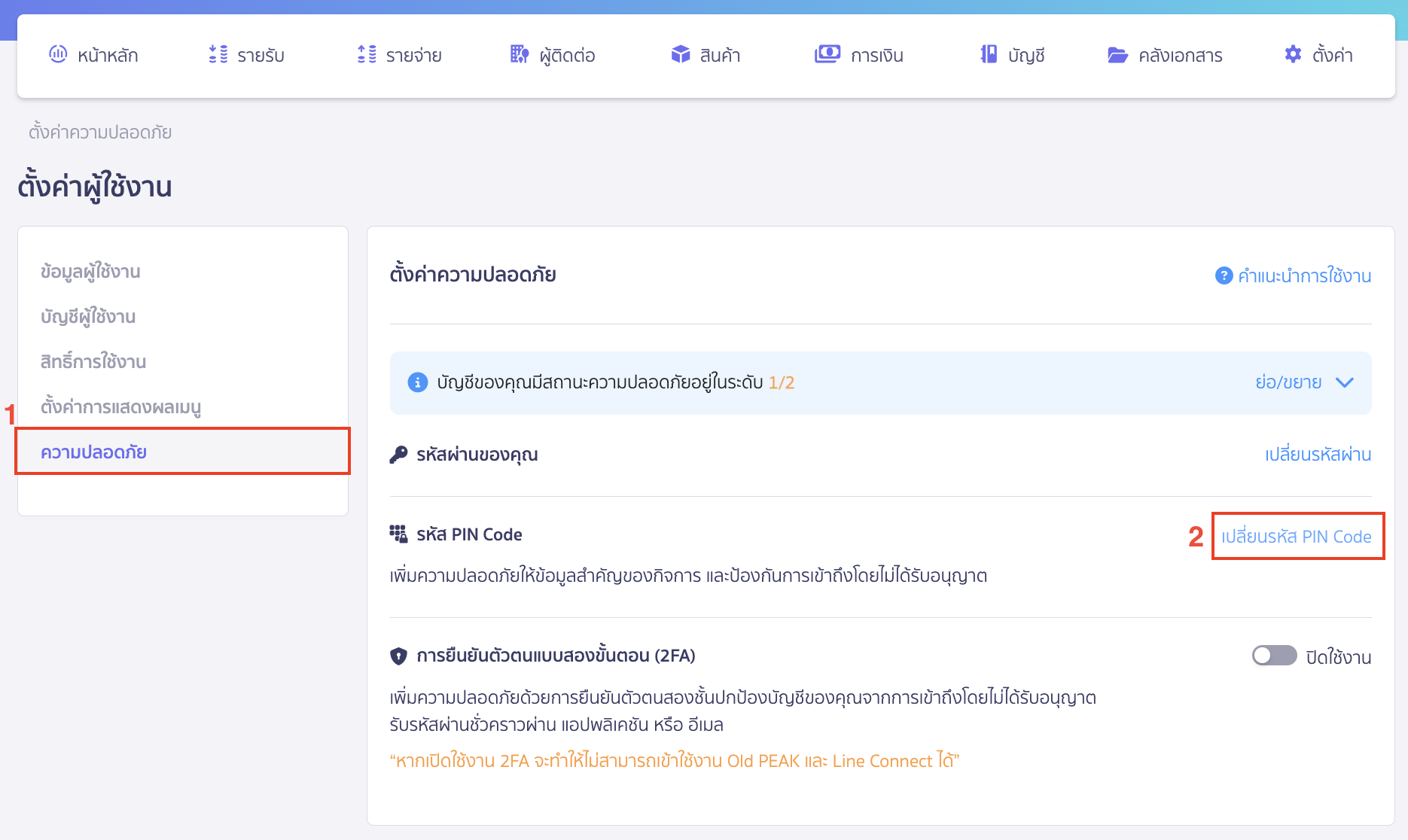
Task: Click the key icon beside รหัสผ่านของคุณ
Action: coord(398,454)
